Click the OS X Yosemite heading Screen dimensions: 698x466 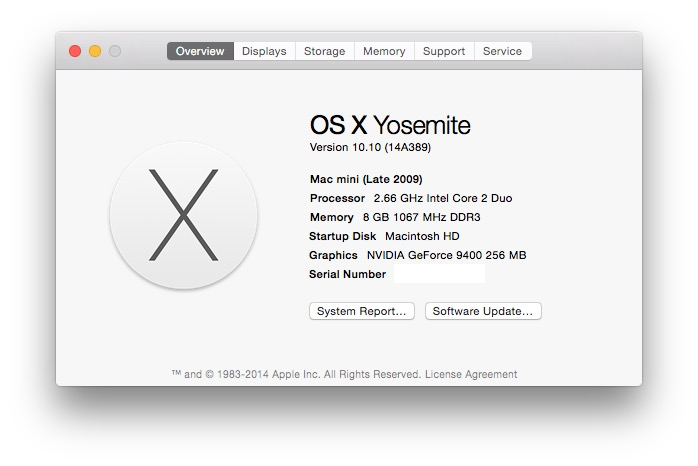tap(390, 125)
